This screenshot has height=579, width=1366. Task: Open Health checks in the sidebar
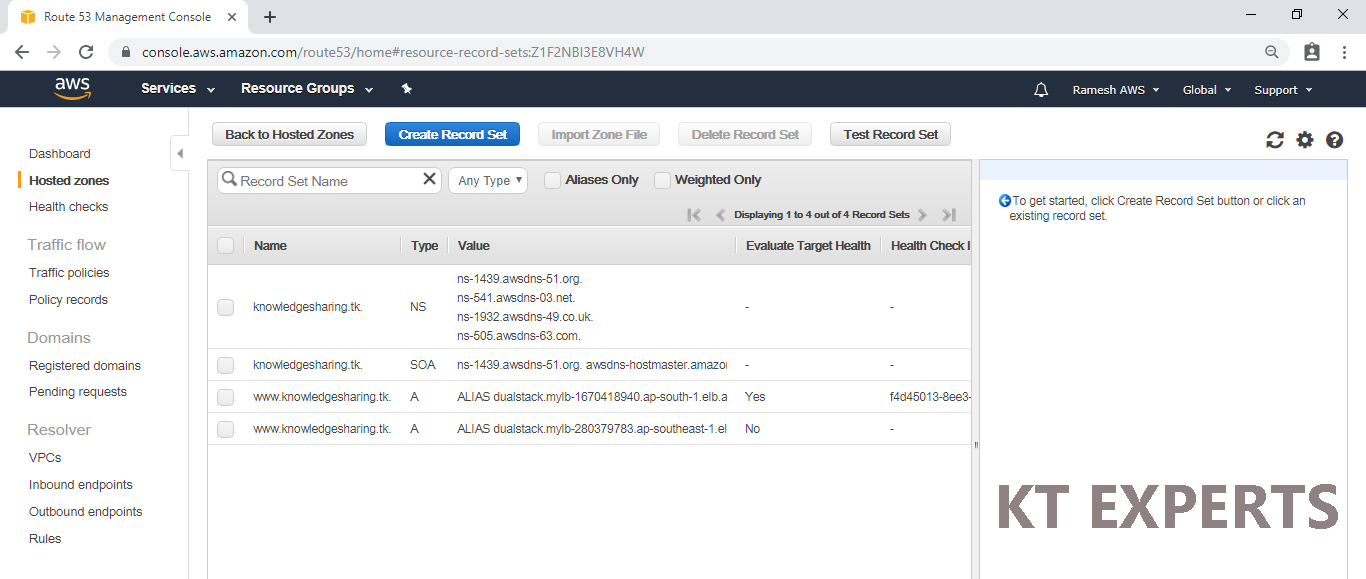(x=69, y=207)
